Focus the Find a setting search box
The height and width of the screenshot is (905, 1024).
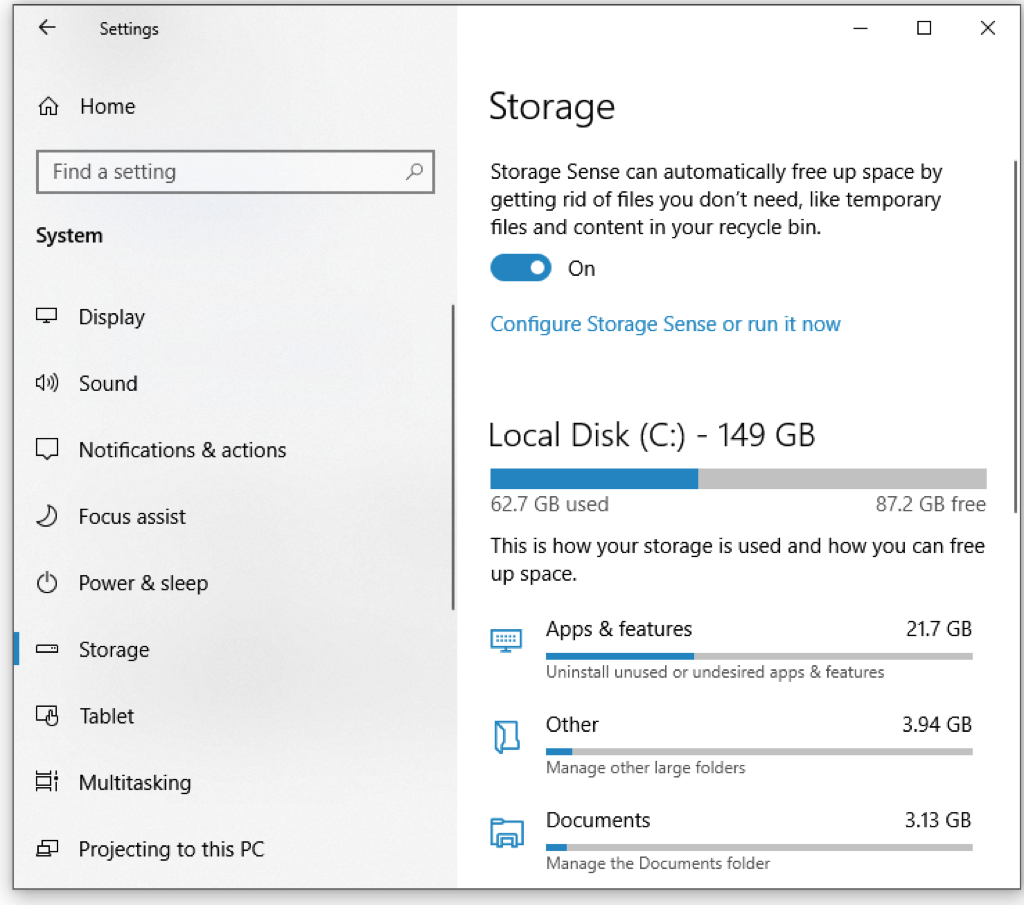pos(235,172)
